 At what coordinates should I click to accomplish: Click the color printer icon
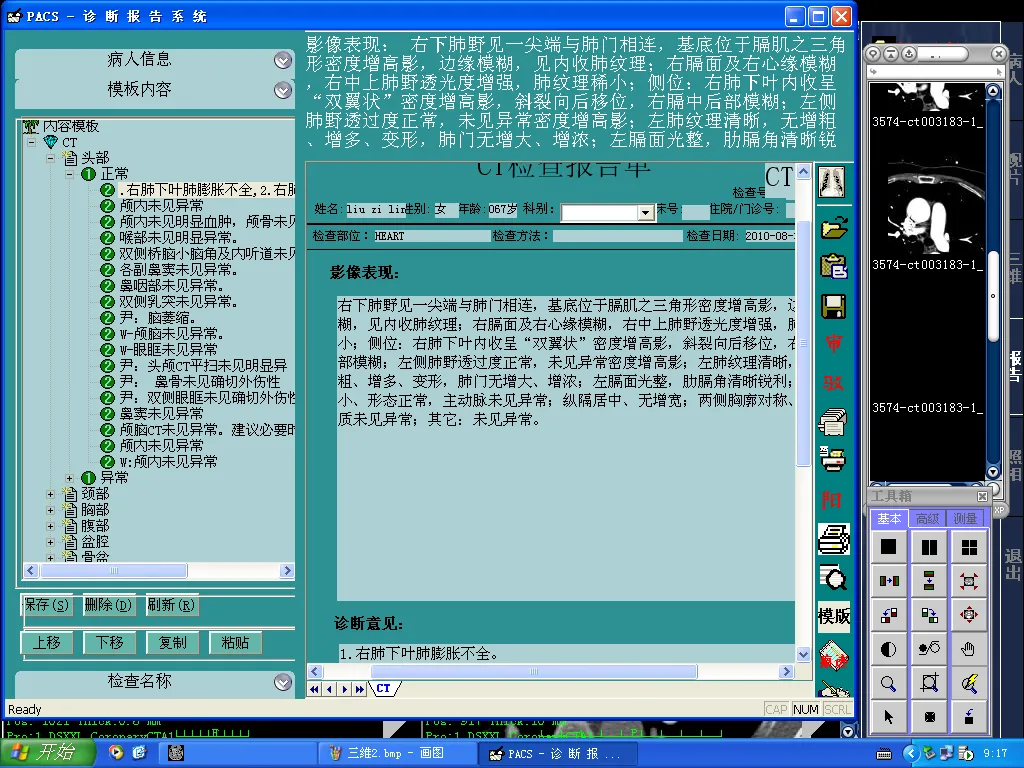pyautogui.click(x=833, y=459)
